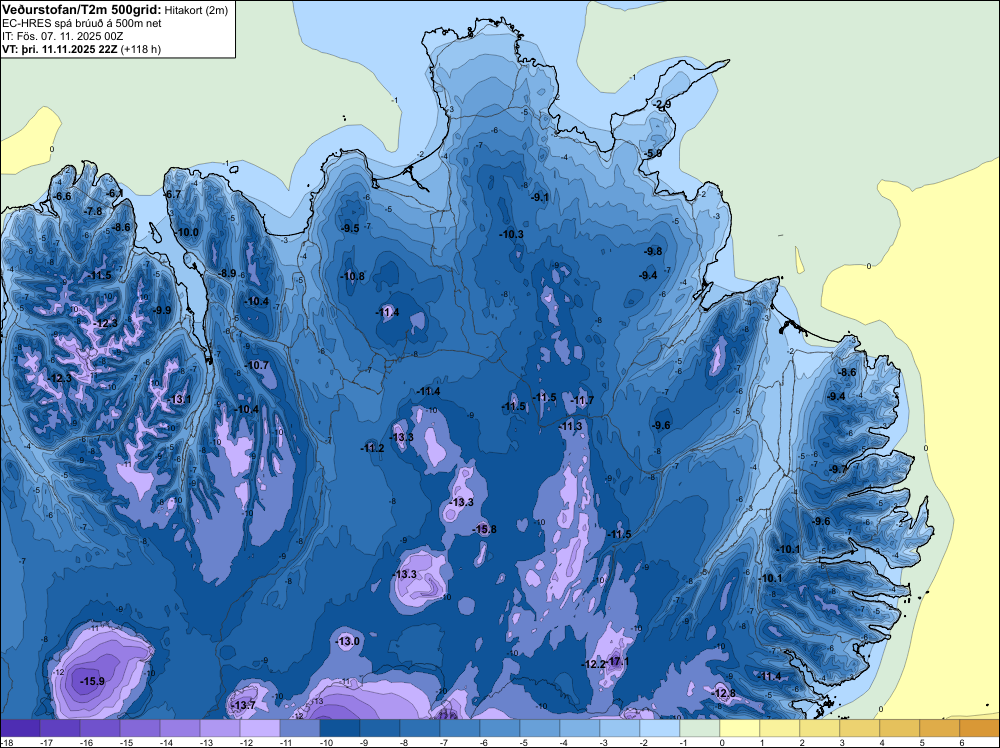Click the legend swatch between -12 and -11

260,728
